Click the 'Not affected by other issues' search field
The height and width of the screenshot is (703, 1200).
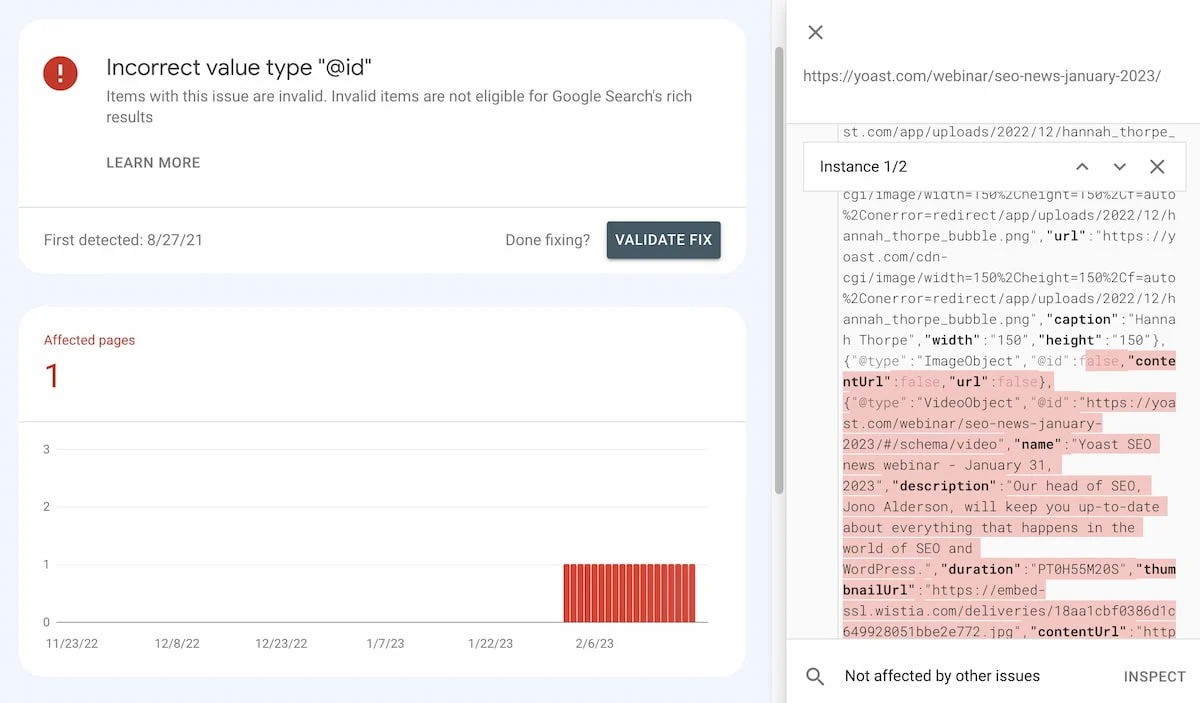pyautogui.click(x=941, y=676)
